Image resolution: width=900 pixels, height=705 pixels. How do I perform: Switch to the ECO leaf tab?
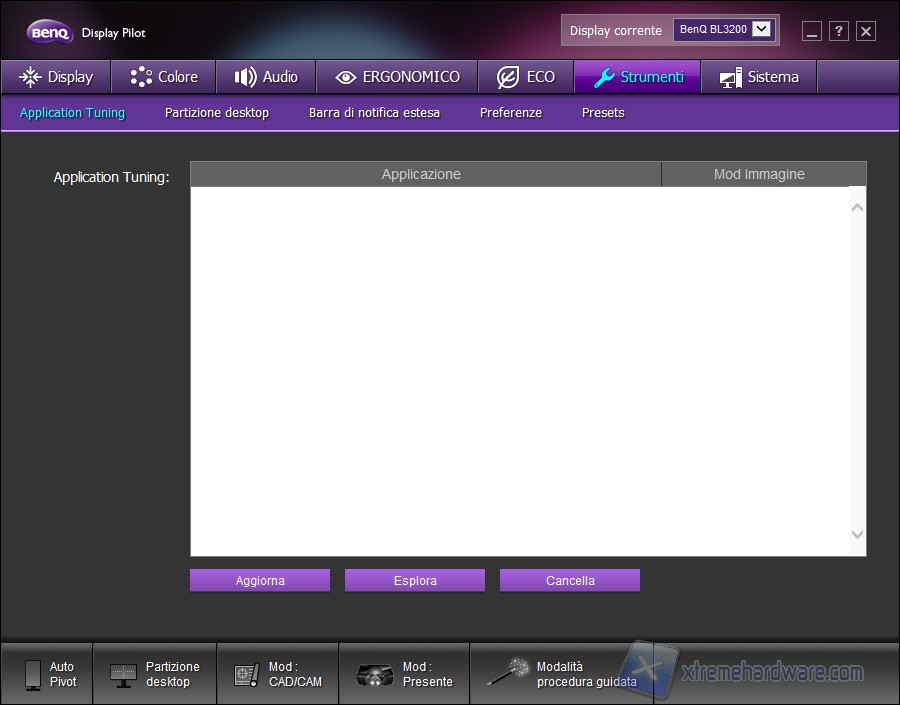525,77
